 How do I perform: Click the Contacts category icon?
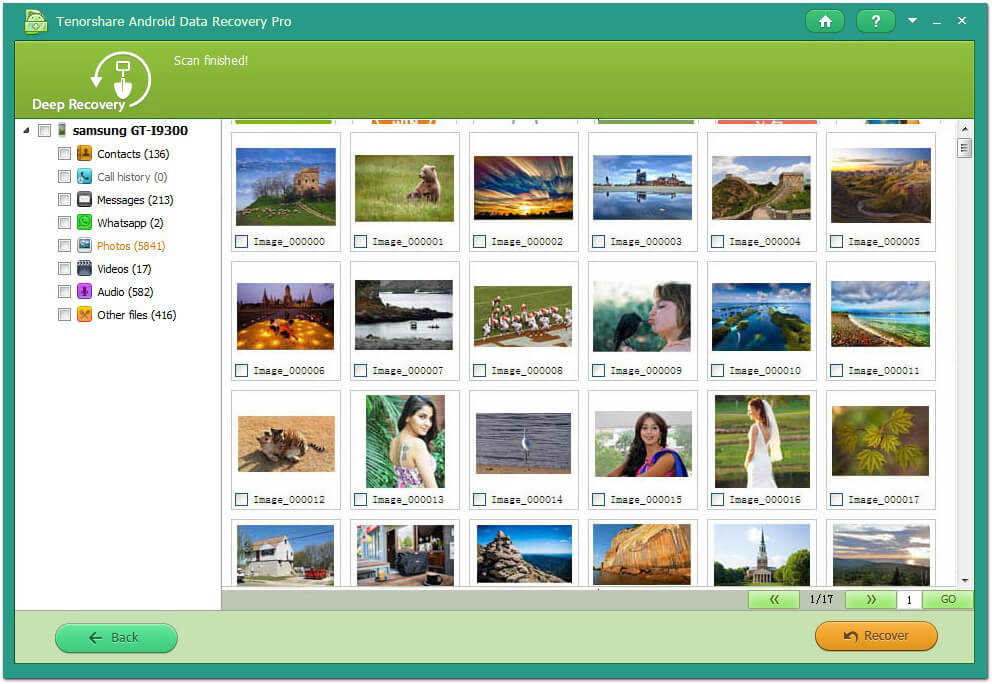coord(84,154)
